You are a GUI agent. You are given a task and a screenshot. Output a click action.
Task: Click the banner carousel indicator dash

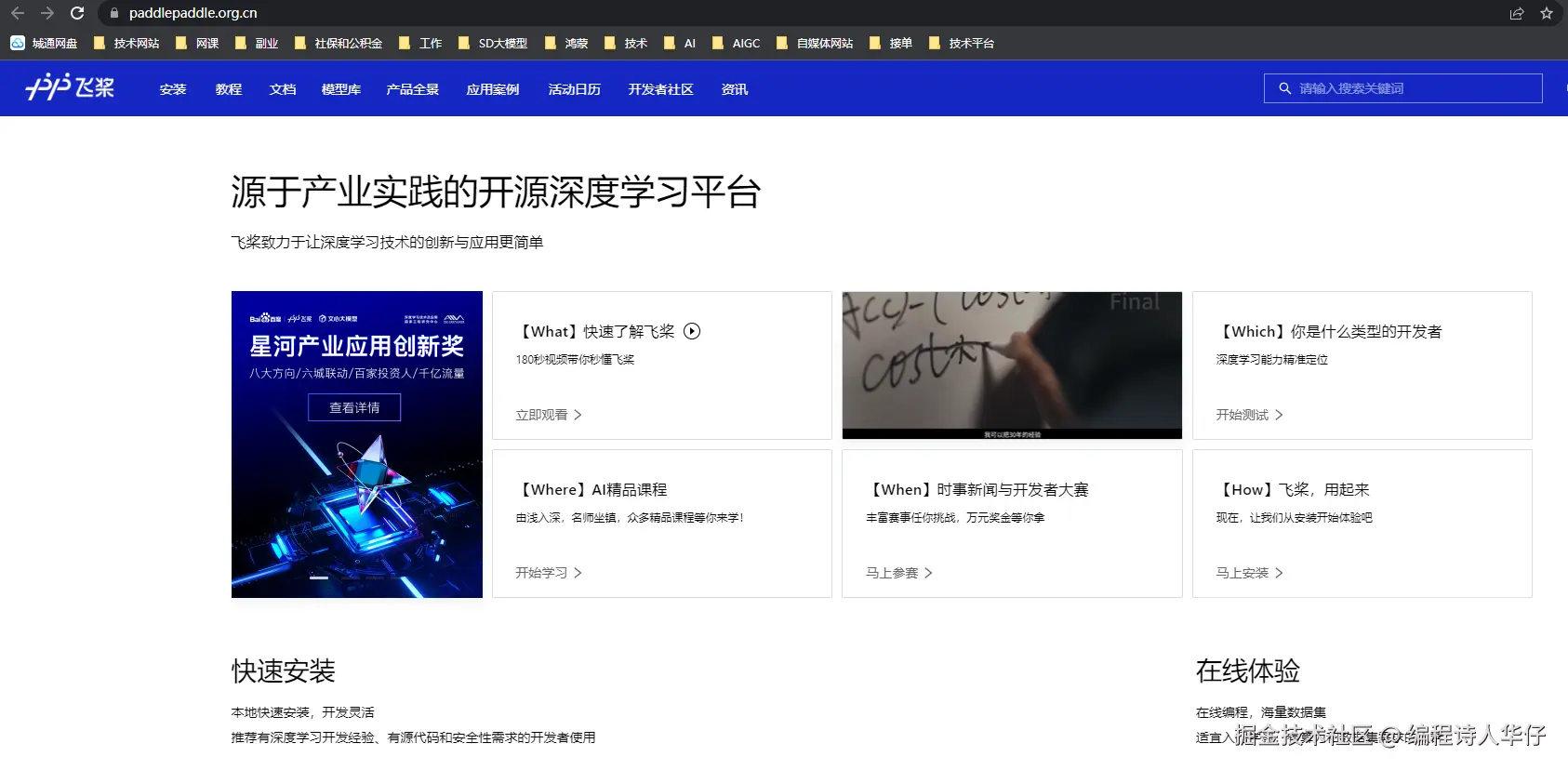(x=319, y=577)
